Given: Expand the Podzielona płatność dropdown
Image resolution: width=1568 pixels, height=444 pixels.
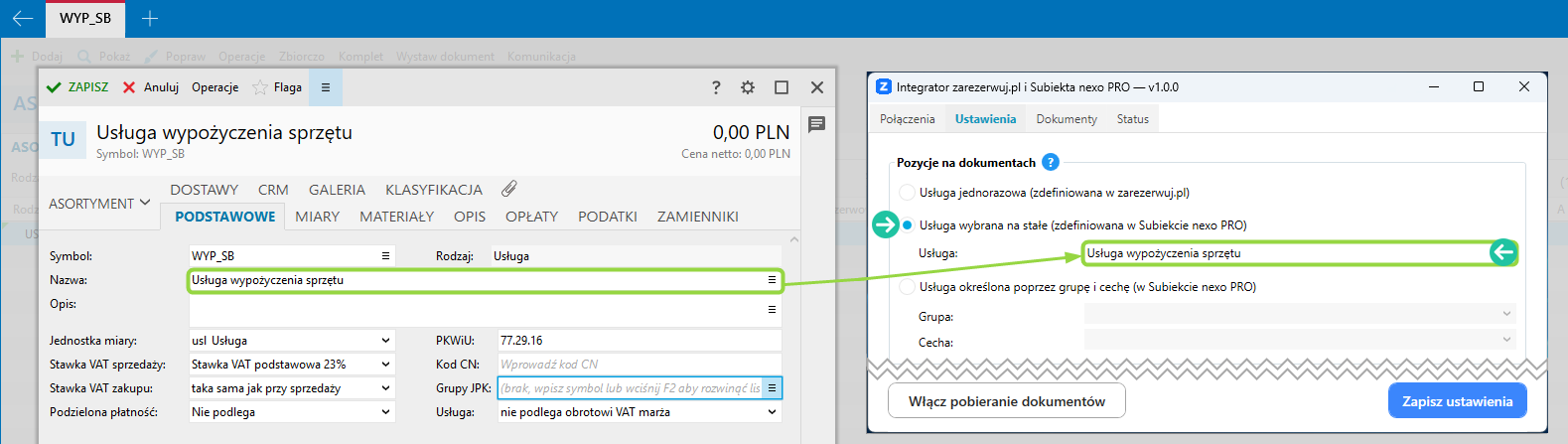Looking at the screenshot, I should (385, 412).
